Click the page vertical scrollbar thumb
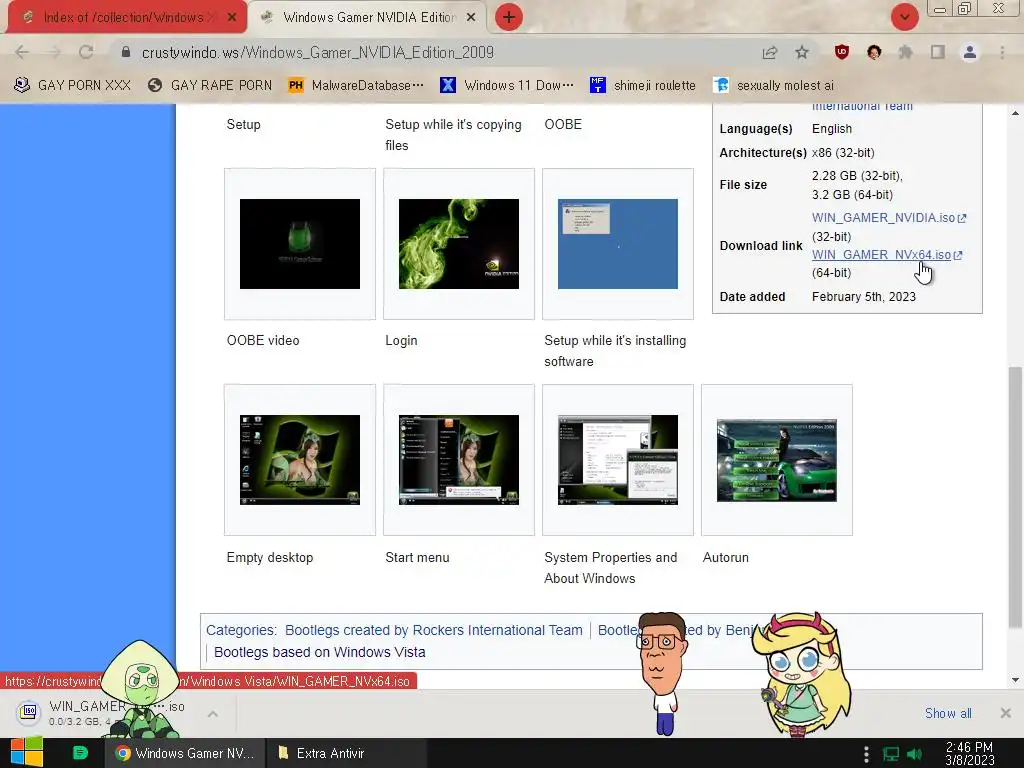 point(1015,498)
